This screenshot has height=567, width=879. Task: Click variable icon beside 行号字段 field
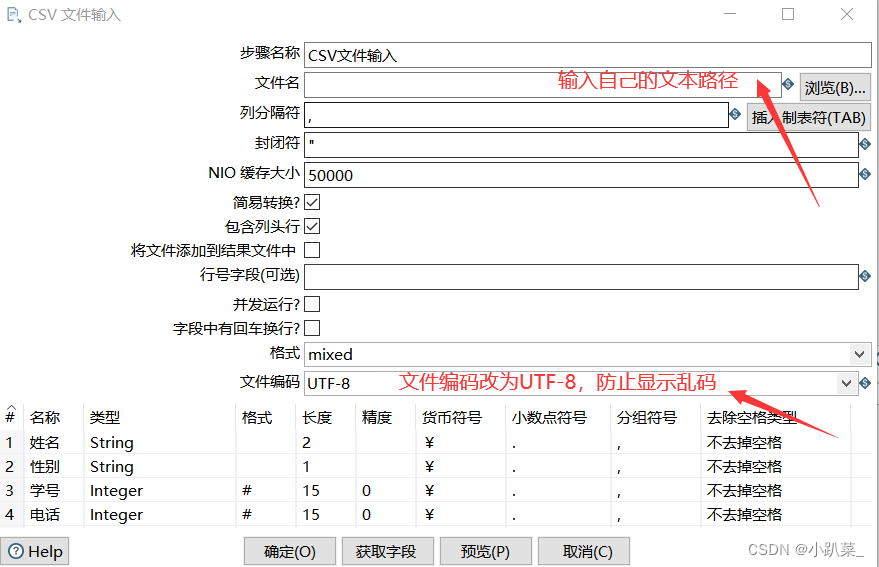tap(865, 276)
